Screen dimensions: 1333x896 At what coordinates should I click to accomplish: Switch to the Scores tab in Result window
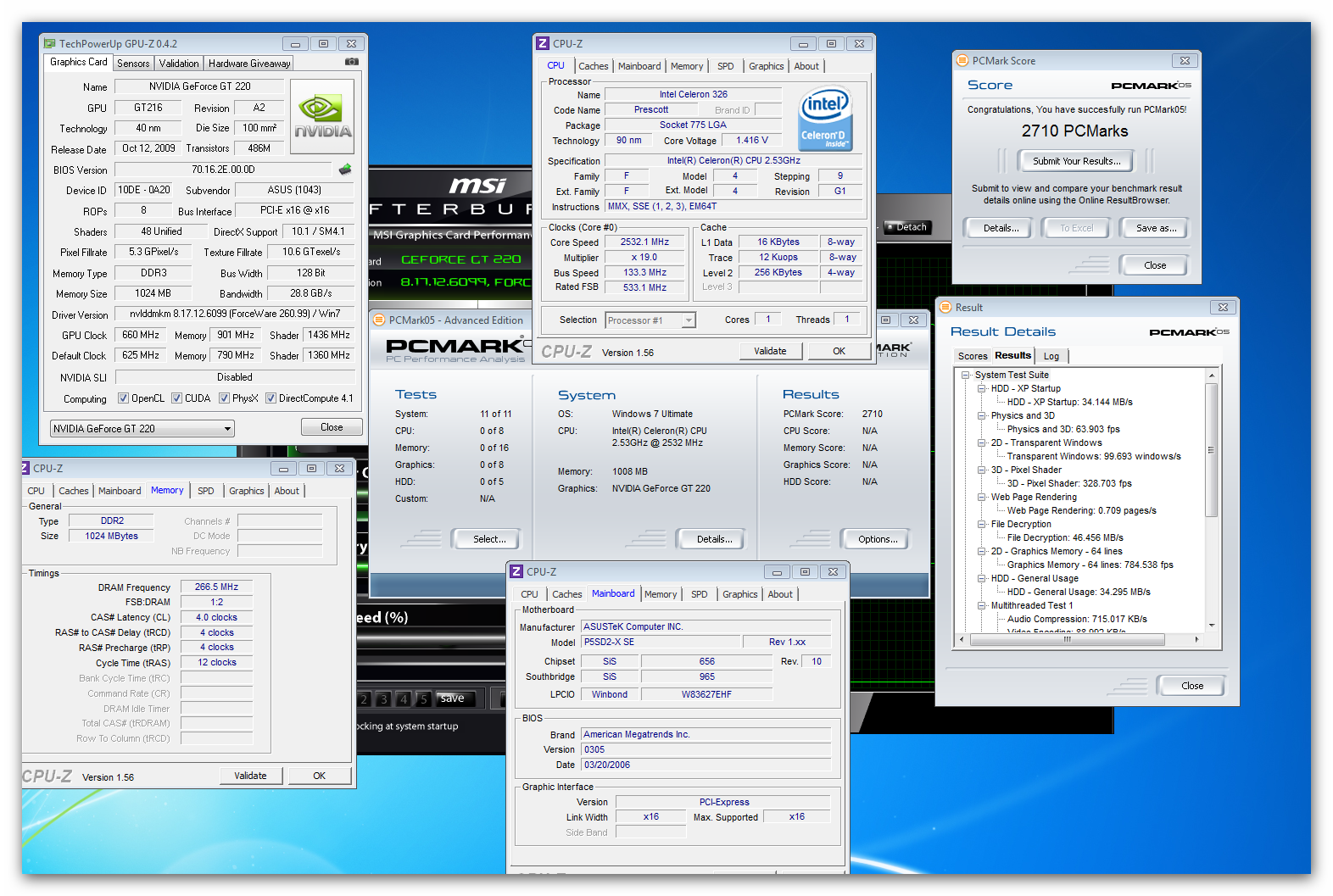(x=973, y=356)
